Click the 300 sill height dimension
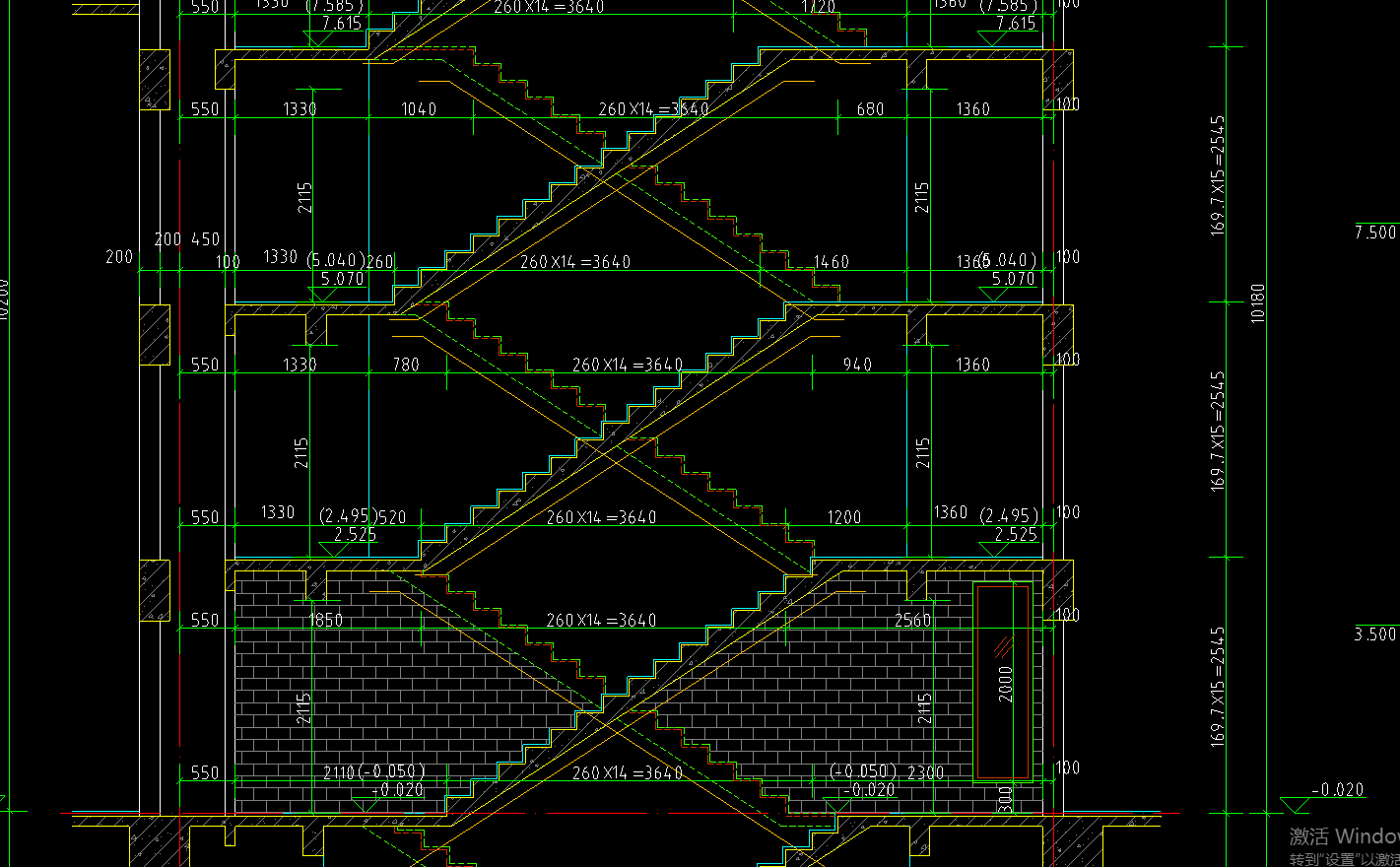Viewport: 1400px width, 867px height. tap(1006, 797)
